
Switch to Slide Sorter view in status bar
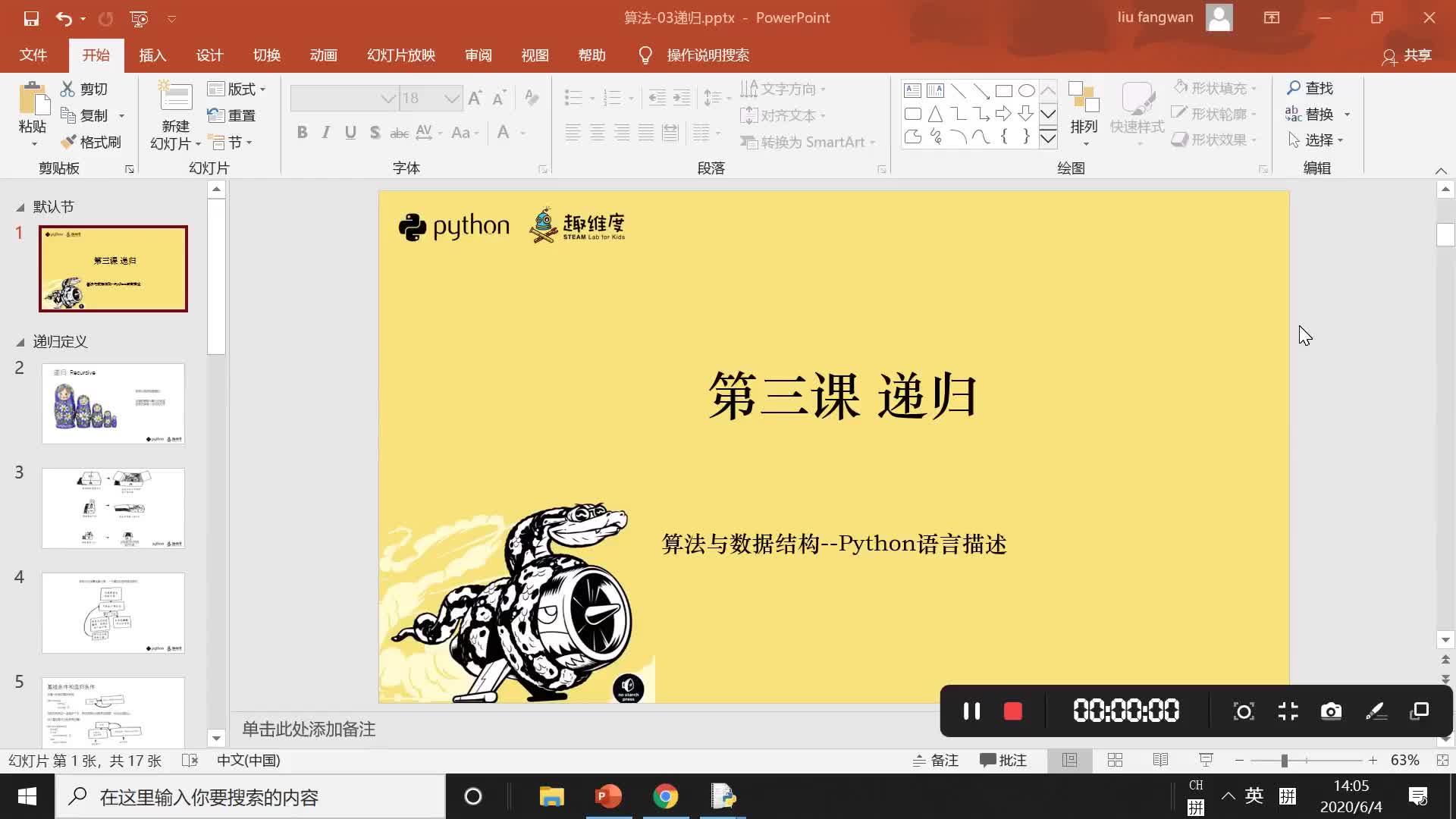(1115, 760)
